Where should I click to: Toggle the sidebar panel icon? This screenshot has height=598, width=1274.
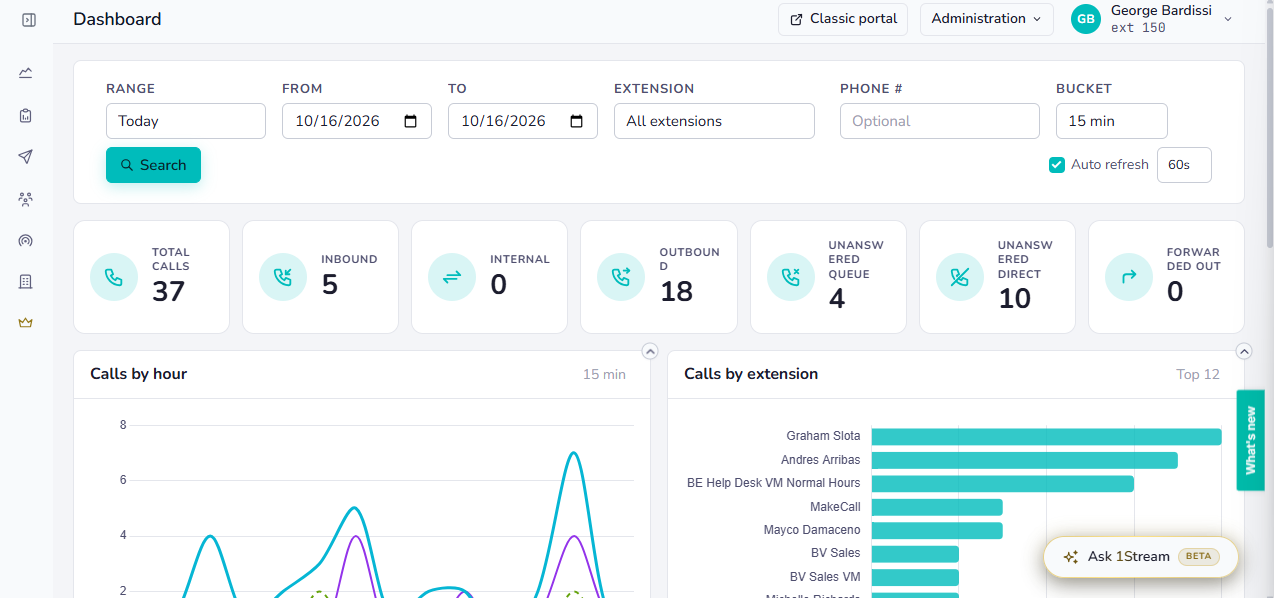point(28,20)
